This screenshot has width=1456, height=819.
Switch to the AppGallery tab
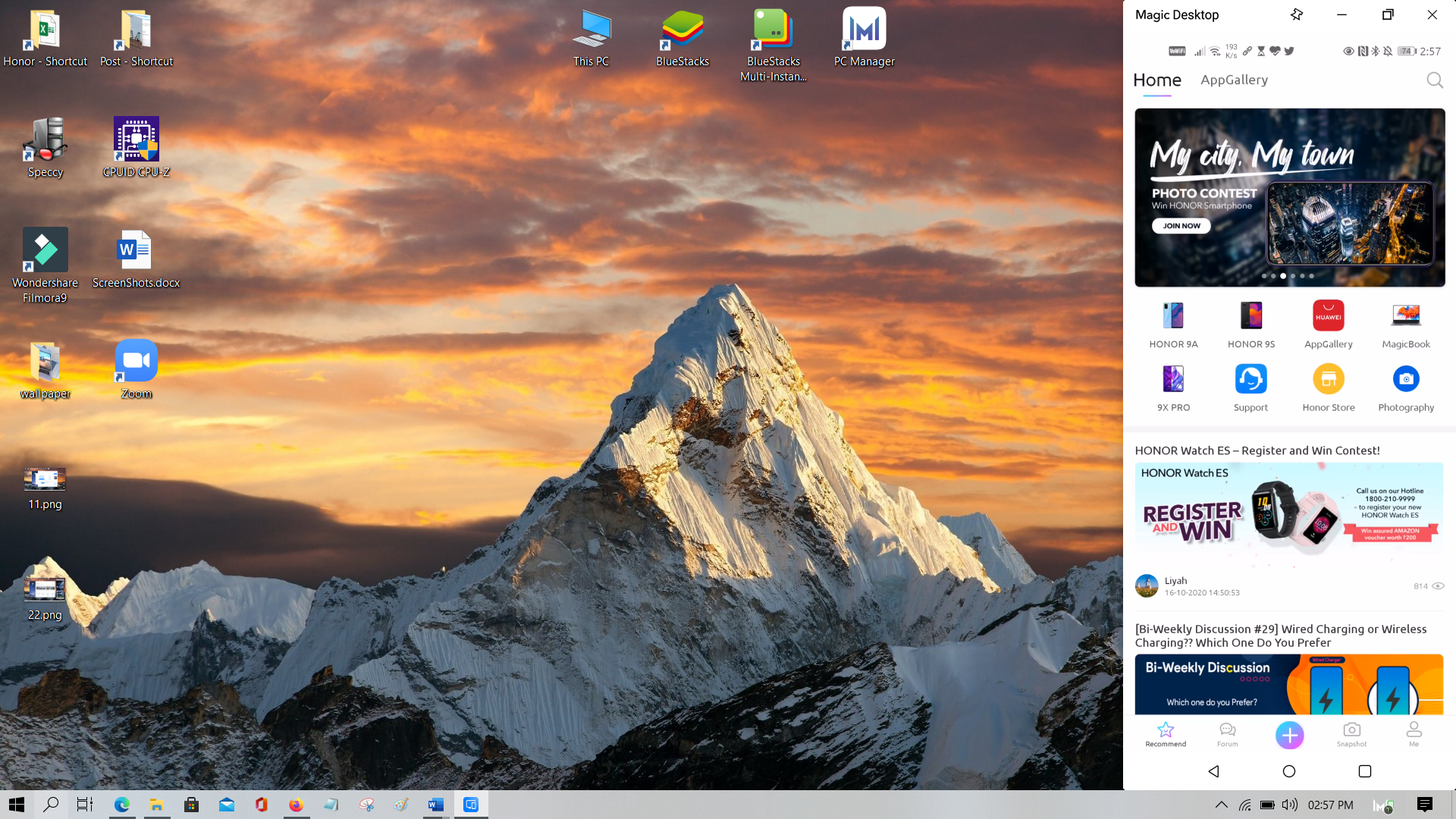click(x=1234, y=80)
